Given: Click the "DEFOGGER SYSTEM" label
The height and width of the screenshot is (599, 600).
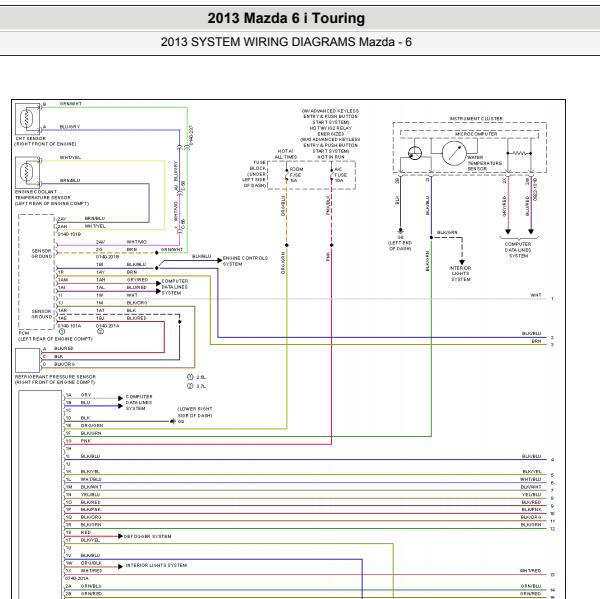Looking at the screenshot, I should pyautogui.click(x=148, y=536).
